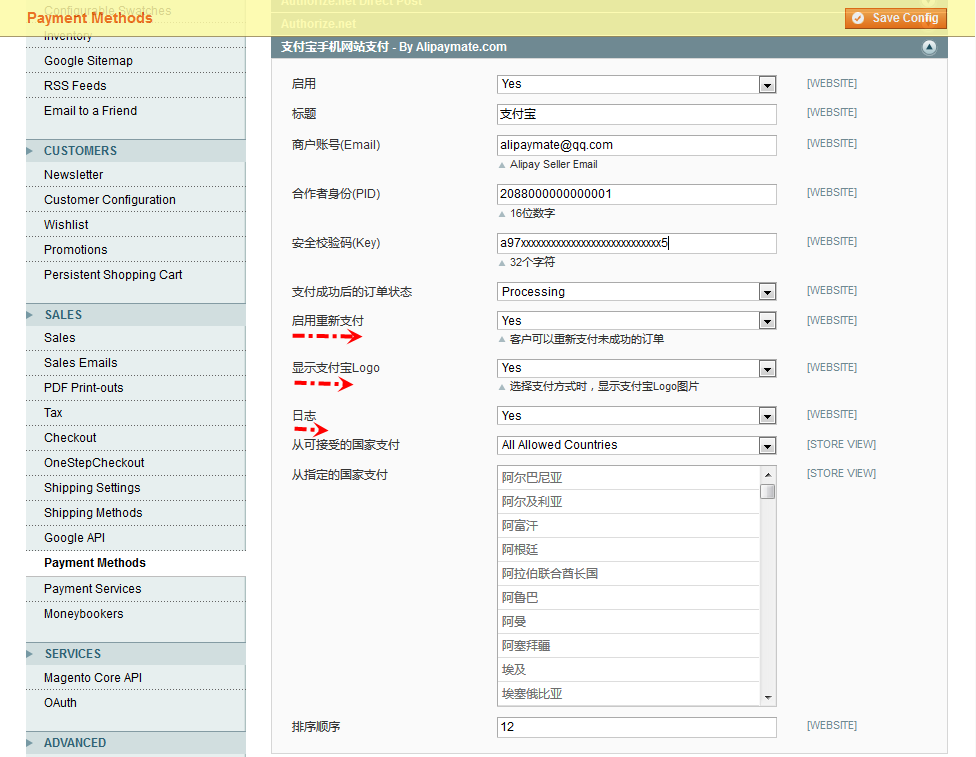976x757 pixels.
Task: Click the 排序顺序 sort order field
Action: click(636, 727)
